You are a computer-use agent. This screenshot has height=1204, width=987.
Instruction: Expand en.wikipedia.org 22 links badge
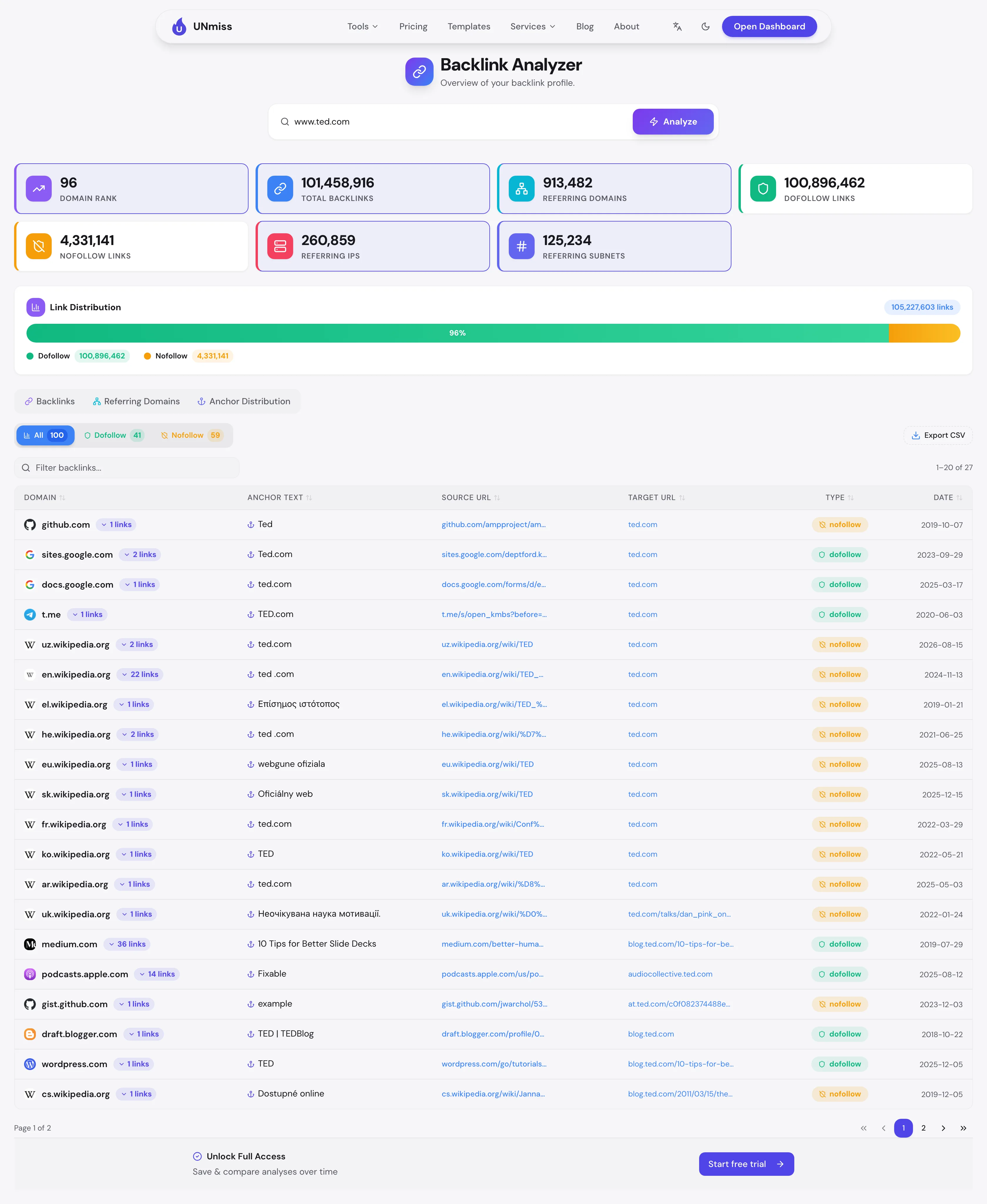click(x=140, y=675)
